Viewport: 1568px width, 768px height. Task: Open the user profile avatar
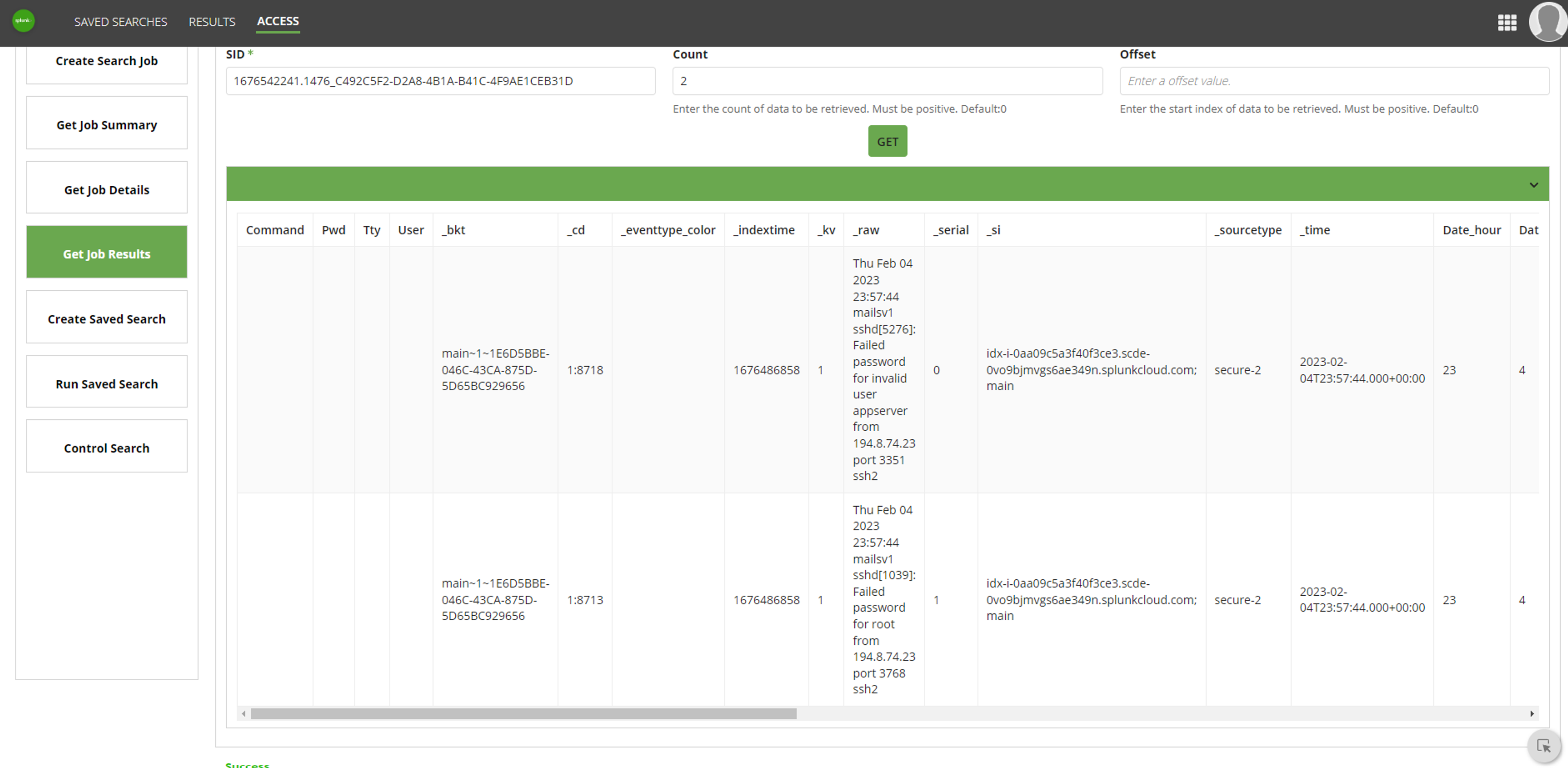tap(1547, 22)
